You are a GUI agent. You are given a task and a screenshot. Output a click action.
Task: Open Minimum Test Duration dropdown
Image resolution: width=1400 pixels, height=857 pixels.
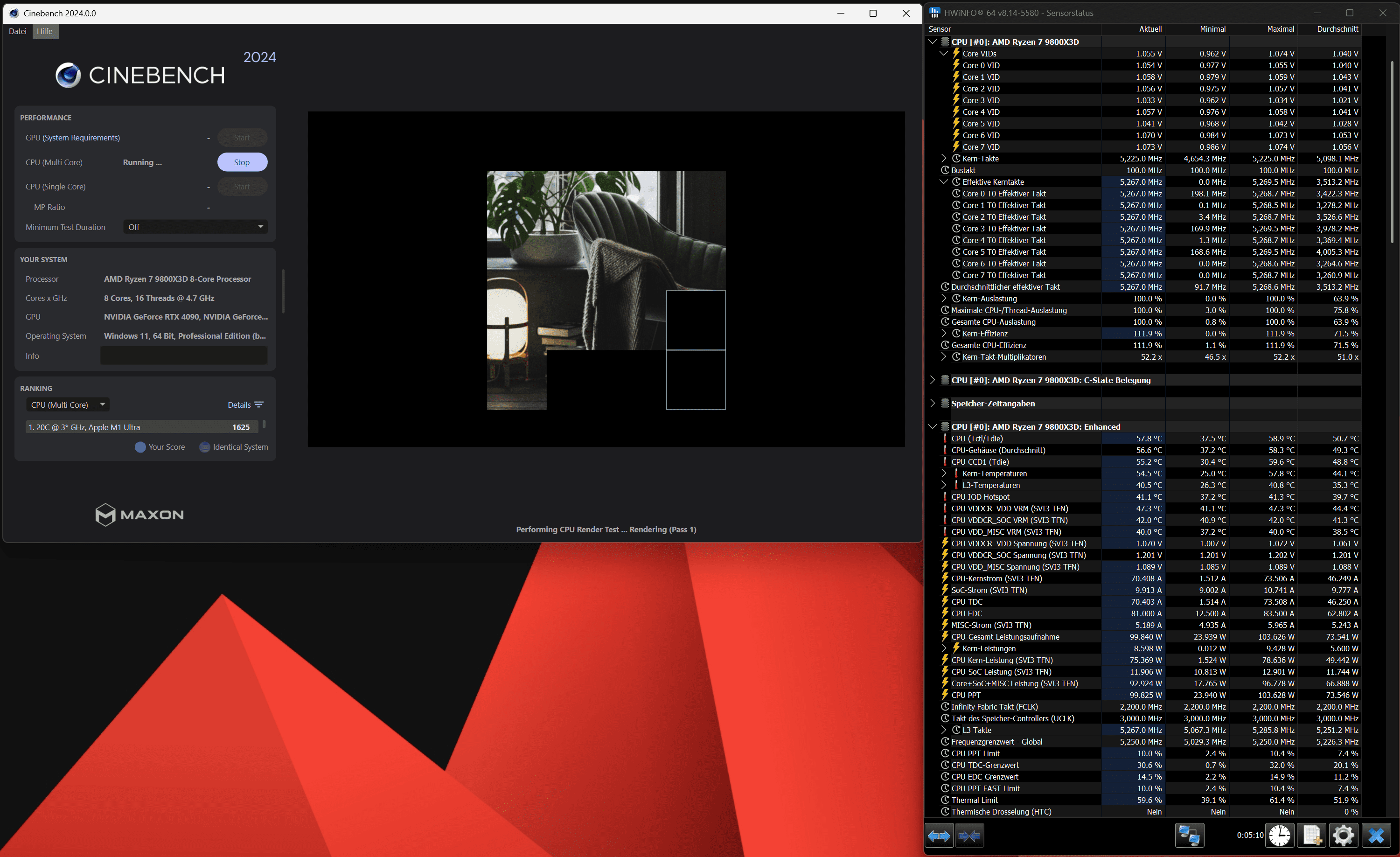pyautogui.click(x=195, y=227)
